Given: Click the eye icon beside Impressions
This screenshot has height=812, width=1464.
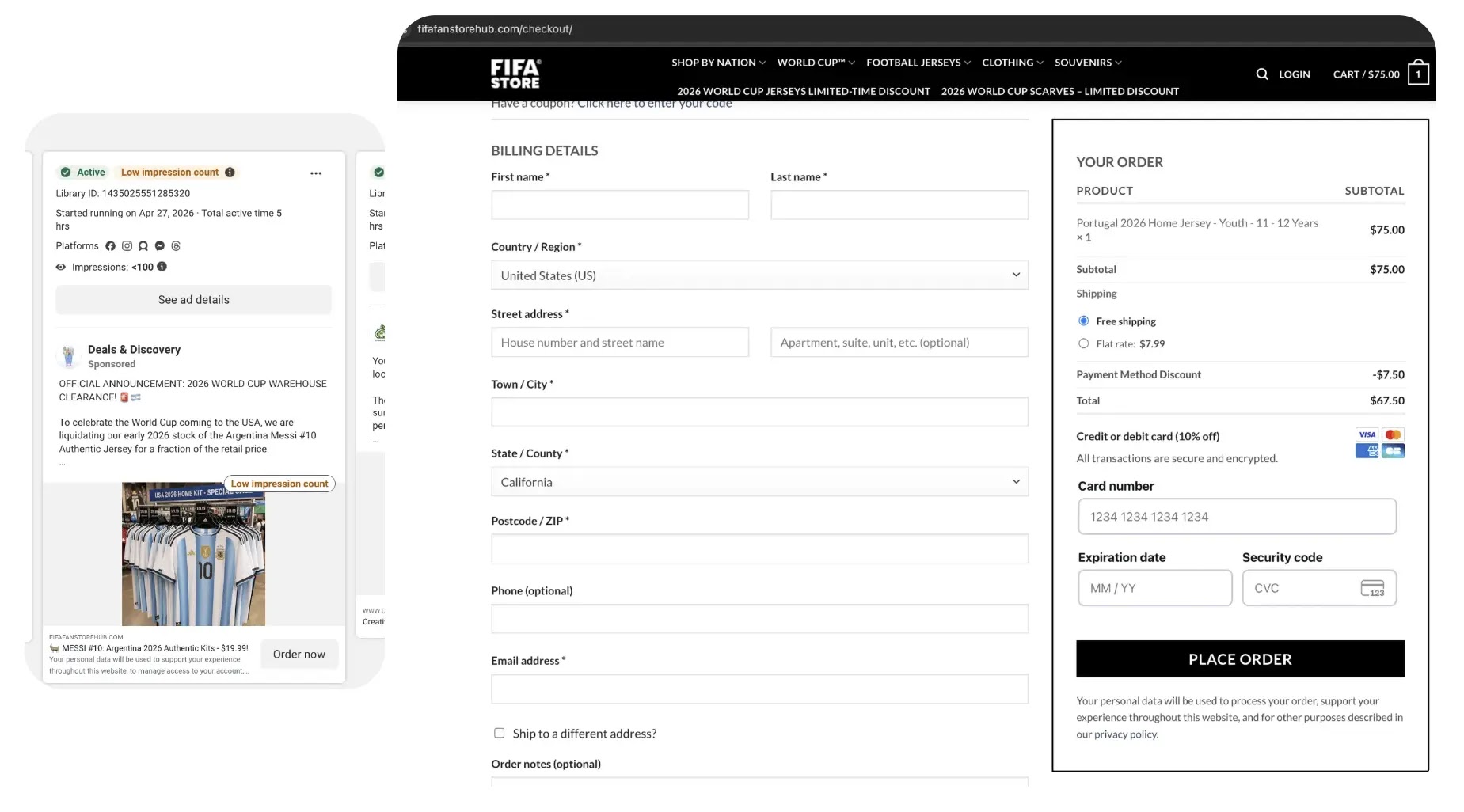Looking at the screenshot, I should pyautogui.click(x=61, y=268).
